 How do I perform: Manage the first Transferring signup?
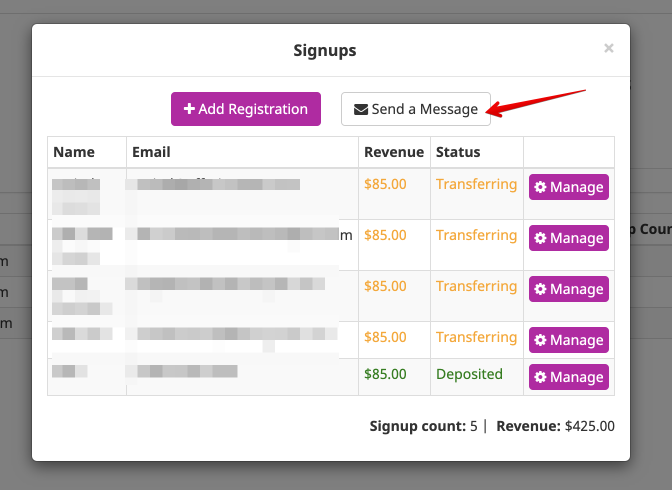569,187
